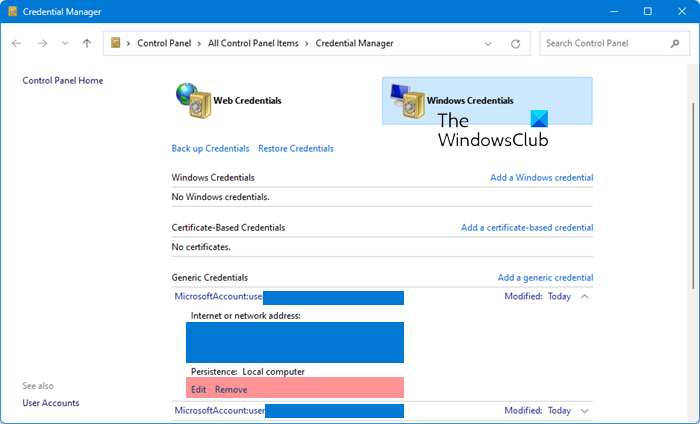Screen dimensions: 700x424
Task: Minimize the Credential Manager window
Action: pos(614,12)
